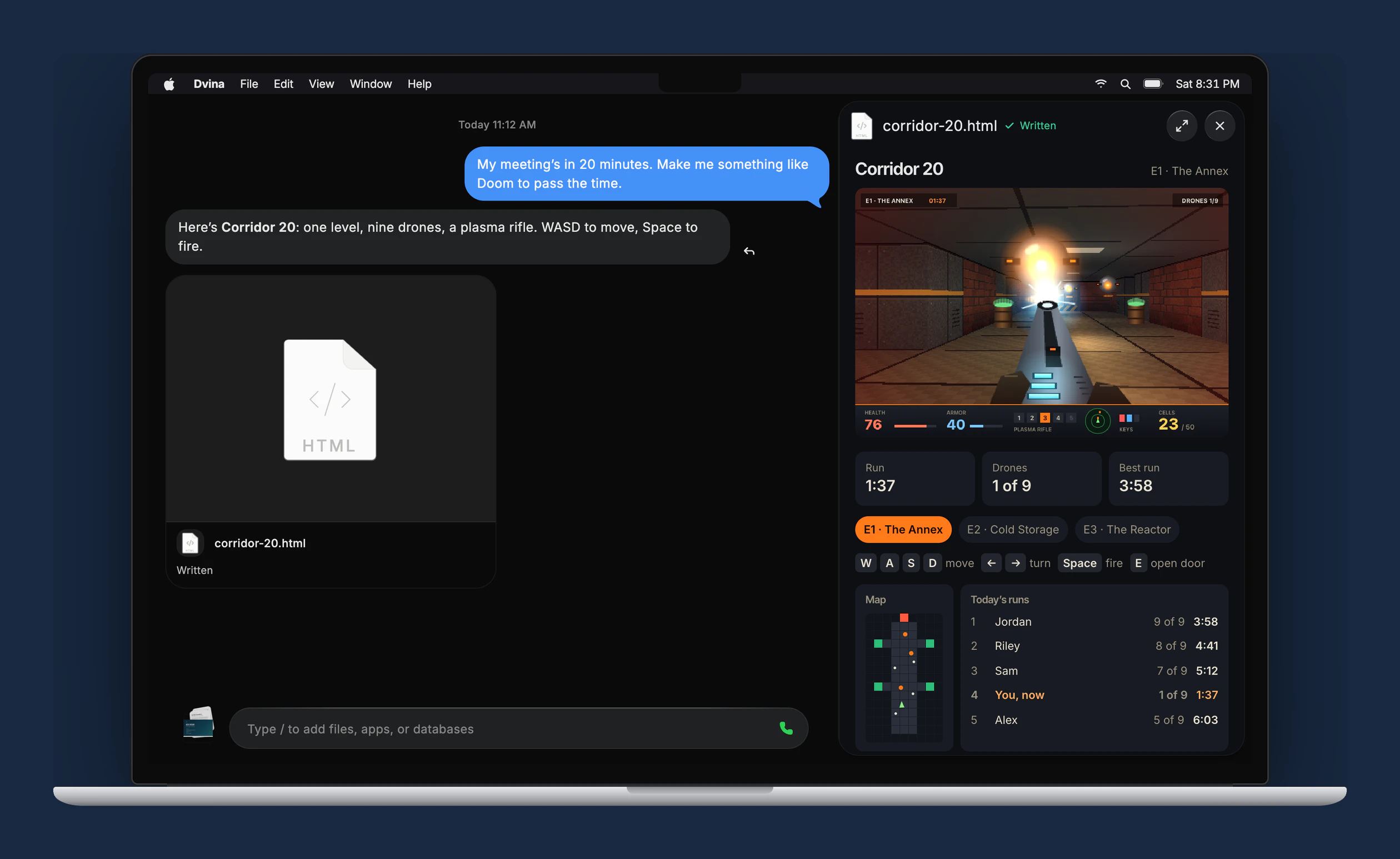Click the small file icon beside corridor-20.html
Viewport: 1400px width, 859px height.
click(x=190, y=542)
